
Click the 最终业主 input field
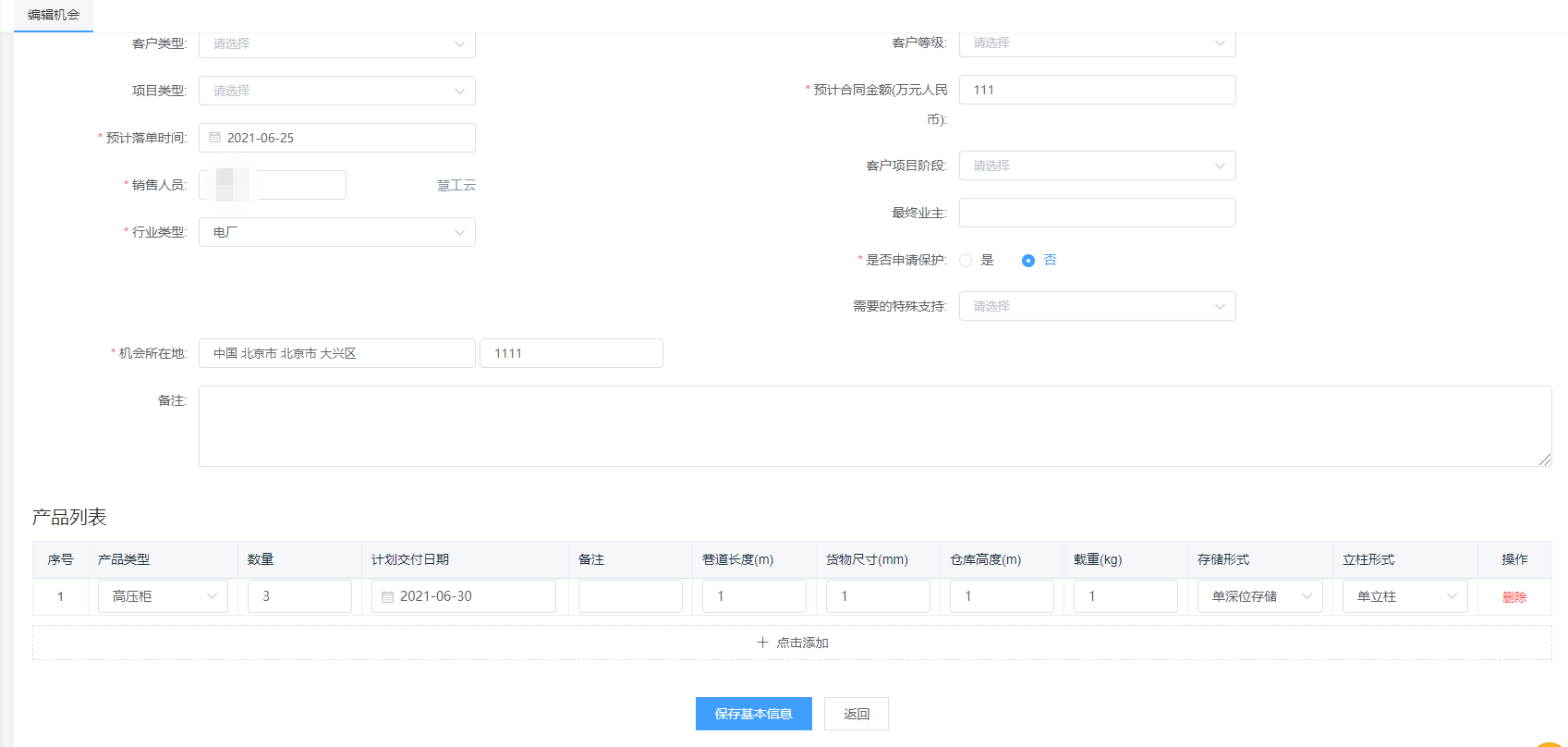[1097, 213]
